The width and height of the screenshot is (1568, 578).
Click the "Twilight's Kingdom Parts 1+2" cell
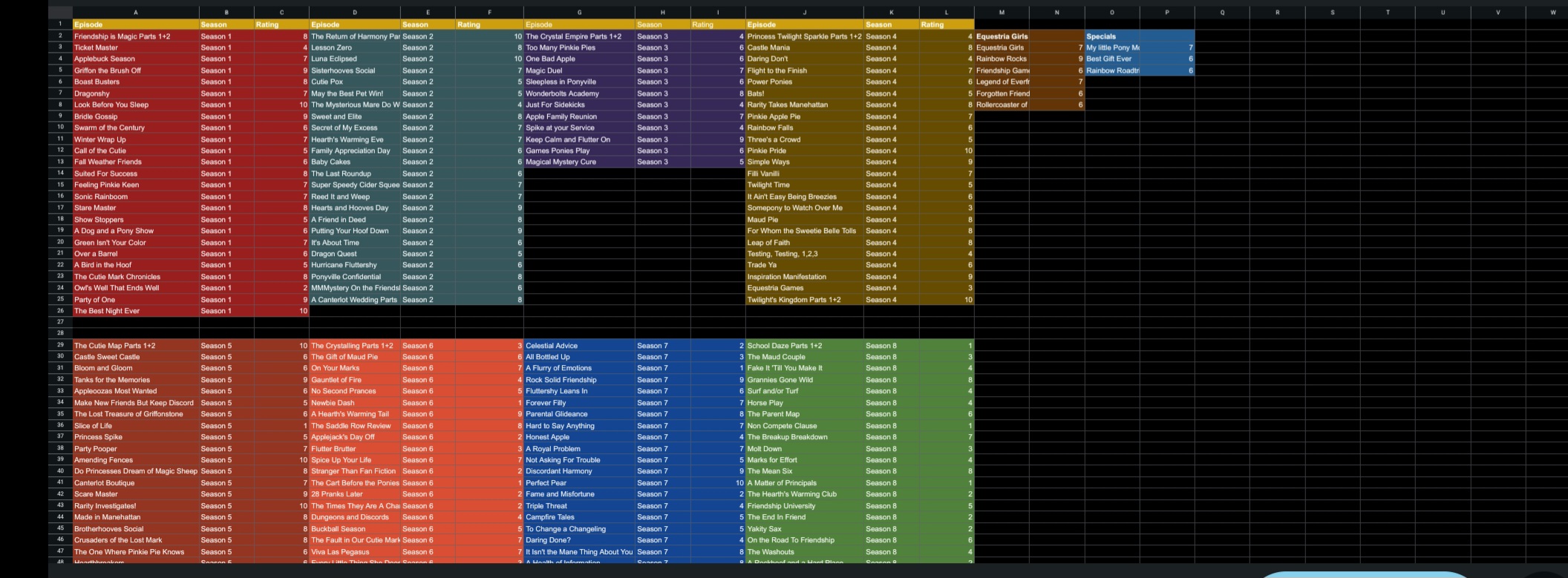click(805, 300)
